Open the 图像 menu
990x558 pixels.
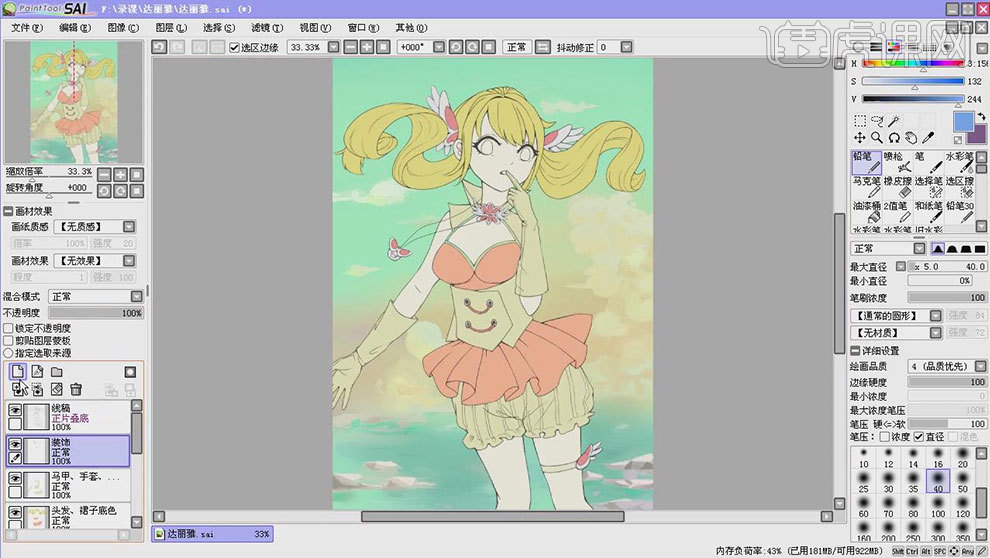[123, 28]
